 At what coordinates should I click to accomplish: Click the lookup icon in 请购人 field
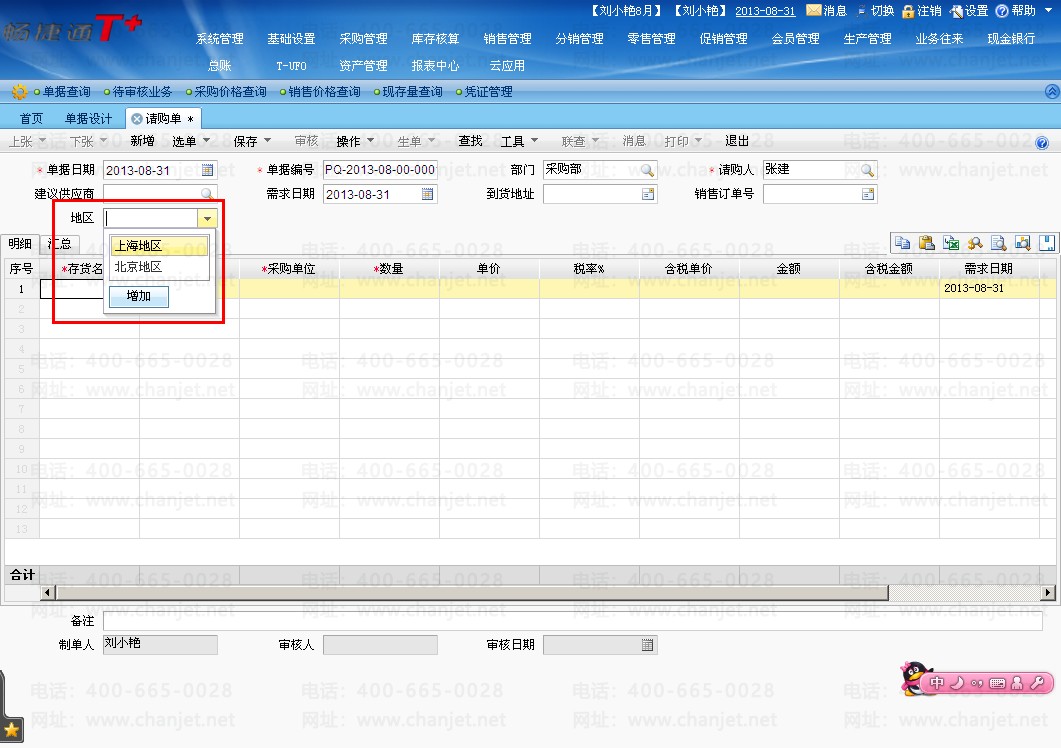(x=867, y=170)
